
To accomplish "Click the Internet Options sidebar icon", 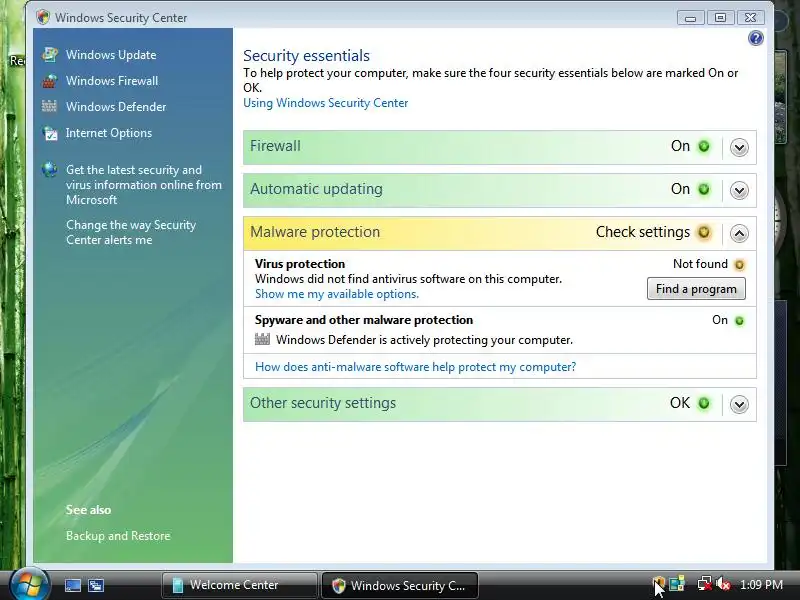I will pyautogui.click(x=50, y=133).
